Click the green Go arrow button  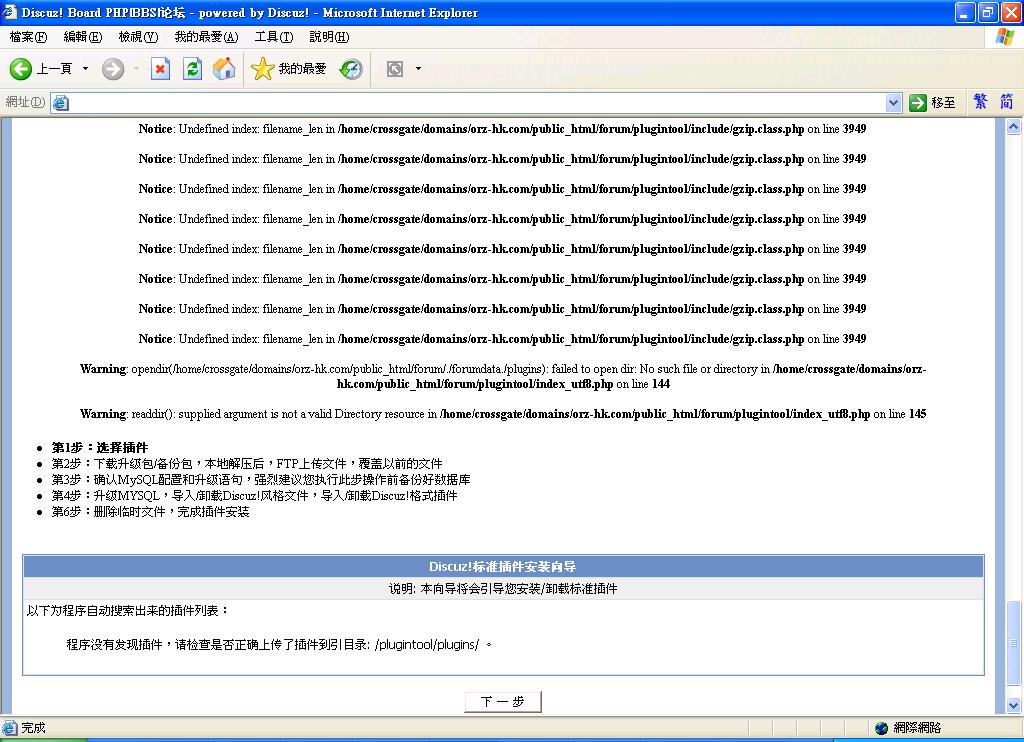918,103
